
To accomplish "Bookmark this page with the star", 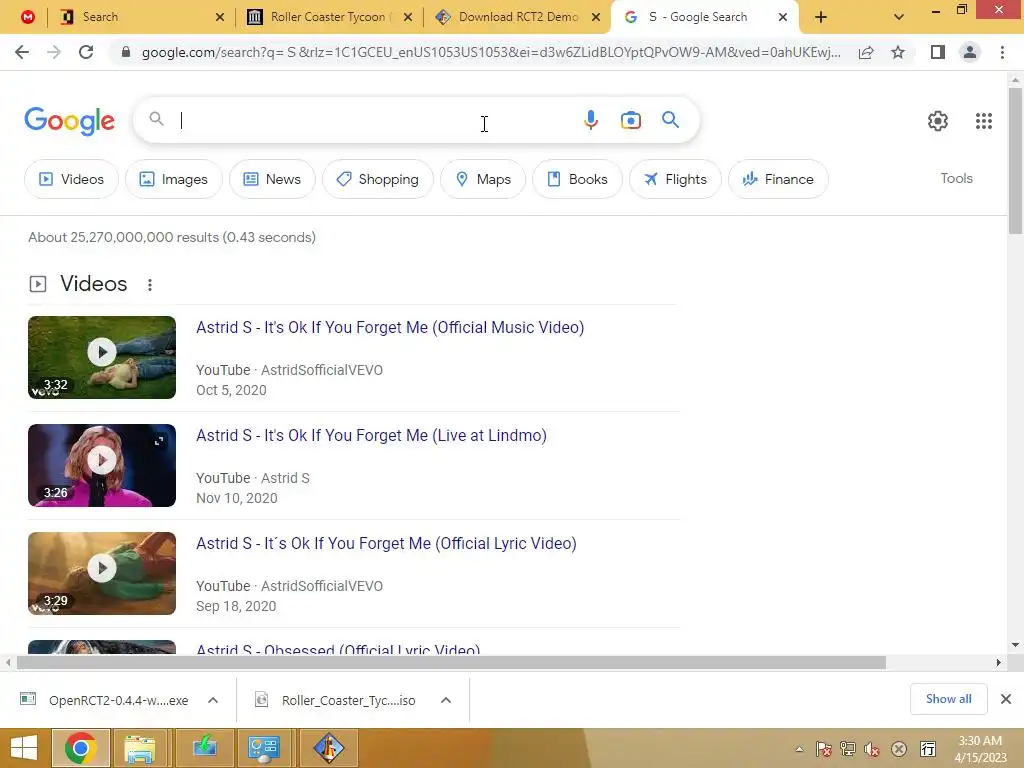I will coord(898,52).
